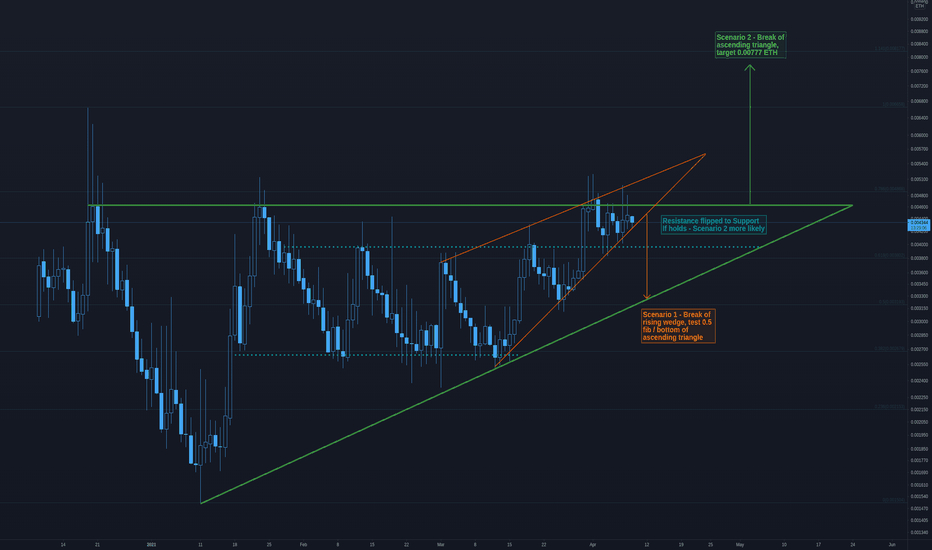Click the 10 date label on time axis

784,545
